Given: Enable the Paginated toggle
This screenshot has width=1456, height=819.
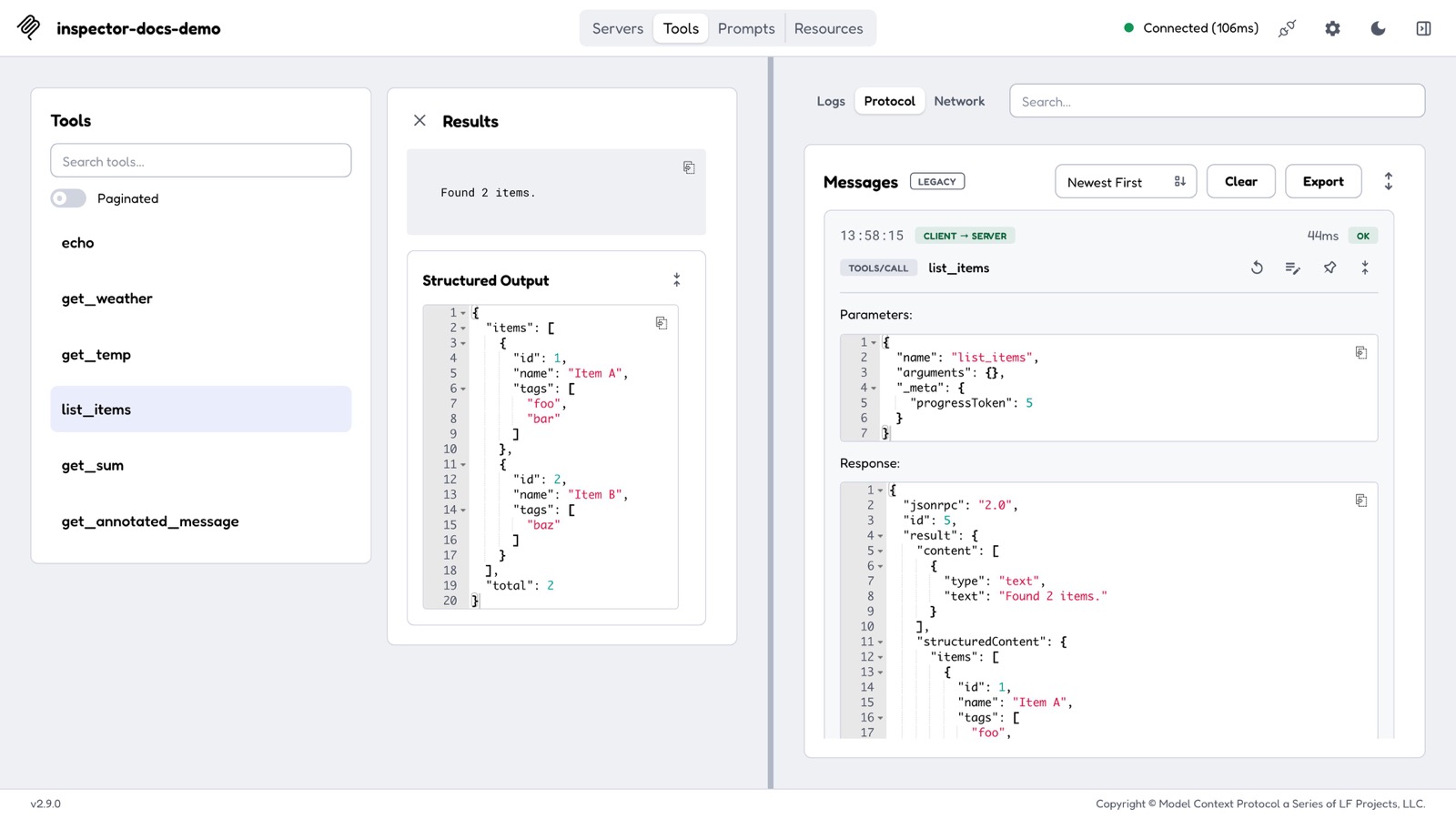Looking at the screenshot, I should [x=68, y=198].
